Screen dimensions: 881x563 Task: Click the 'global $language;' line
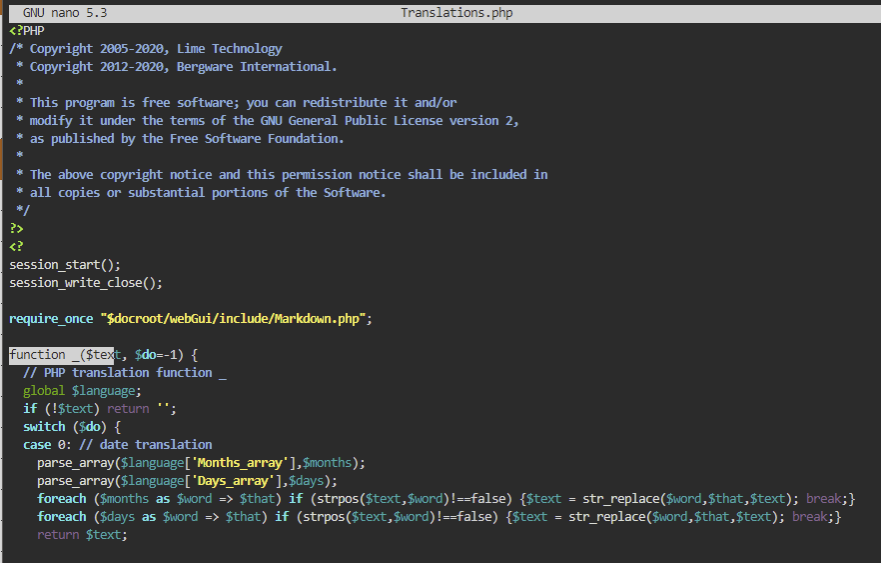(x=82, y=391)
